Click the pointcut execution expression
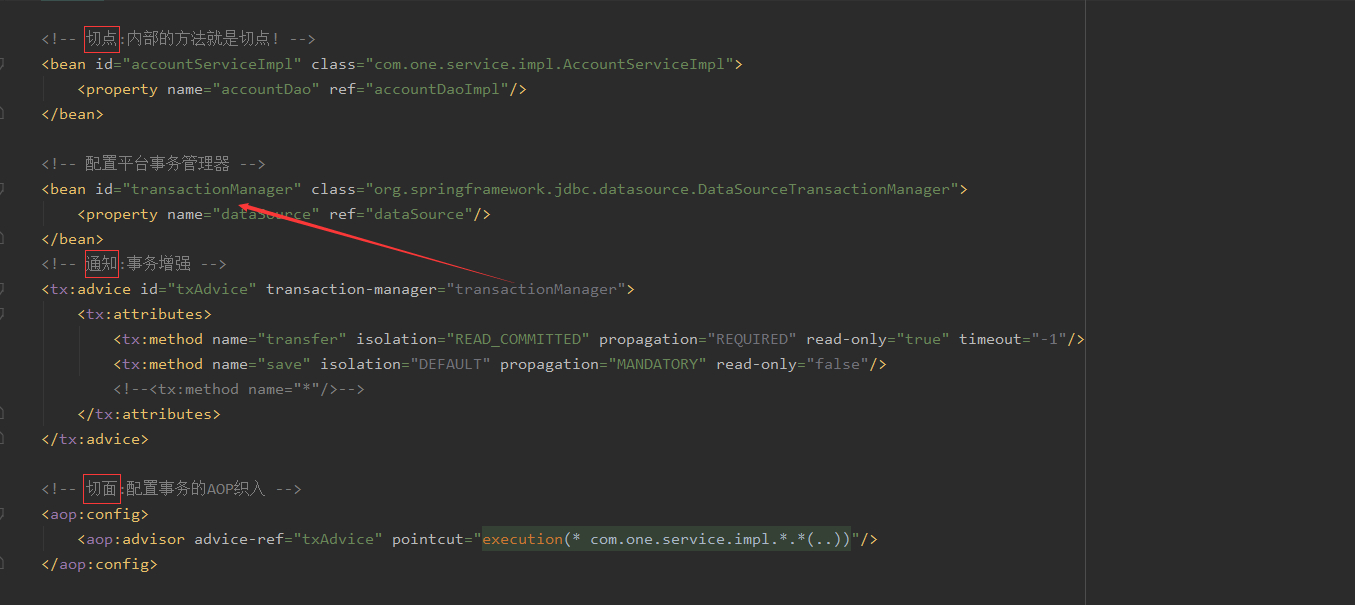 click(x=666, y=539)
